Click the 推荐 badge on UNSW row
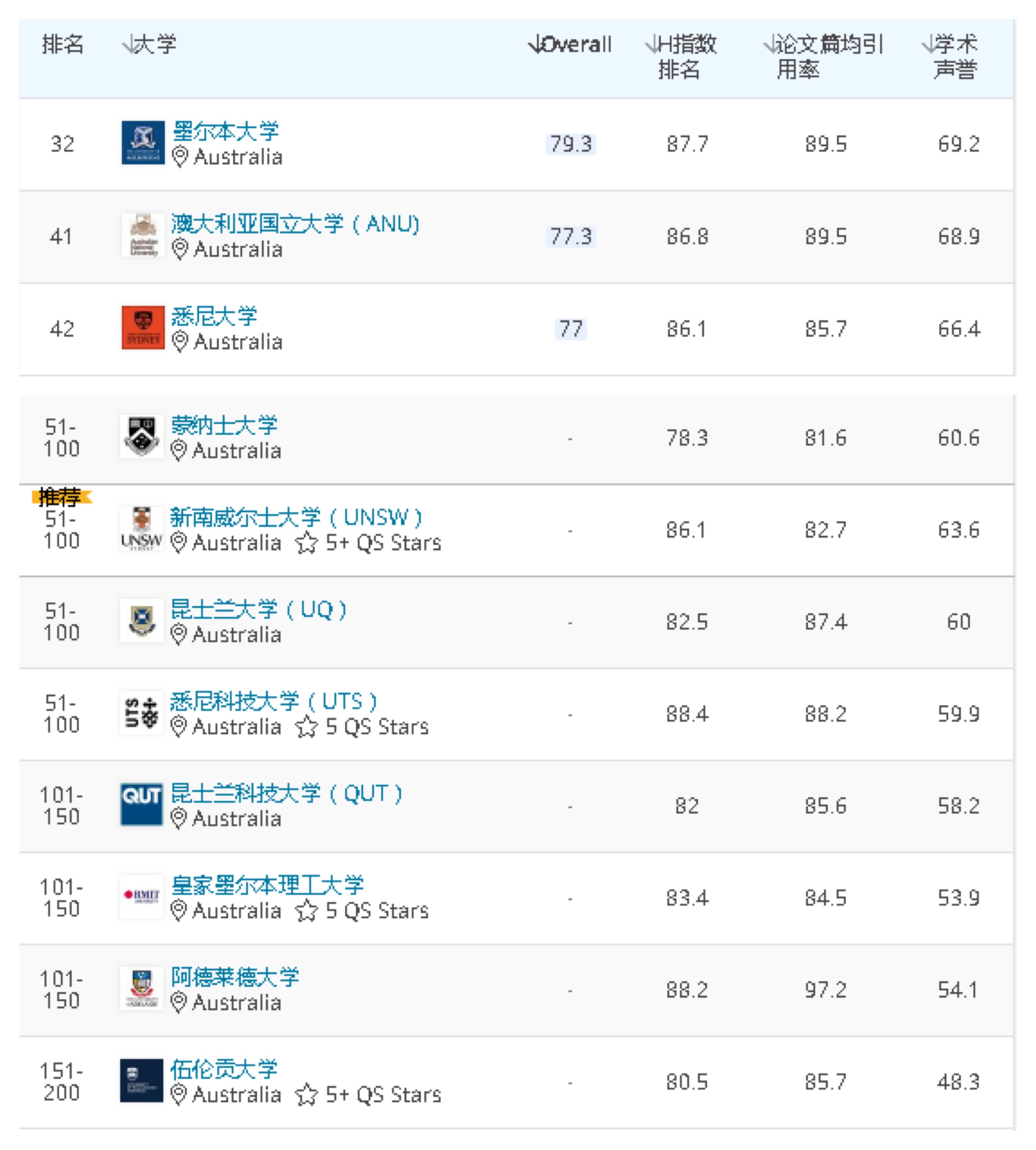The width and height of the screenshot is (1036, 1150). tap(60, 497)
